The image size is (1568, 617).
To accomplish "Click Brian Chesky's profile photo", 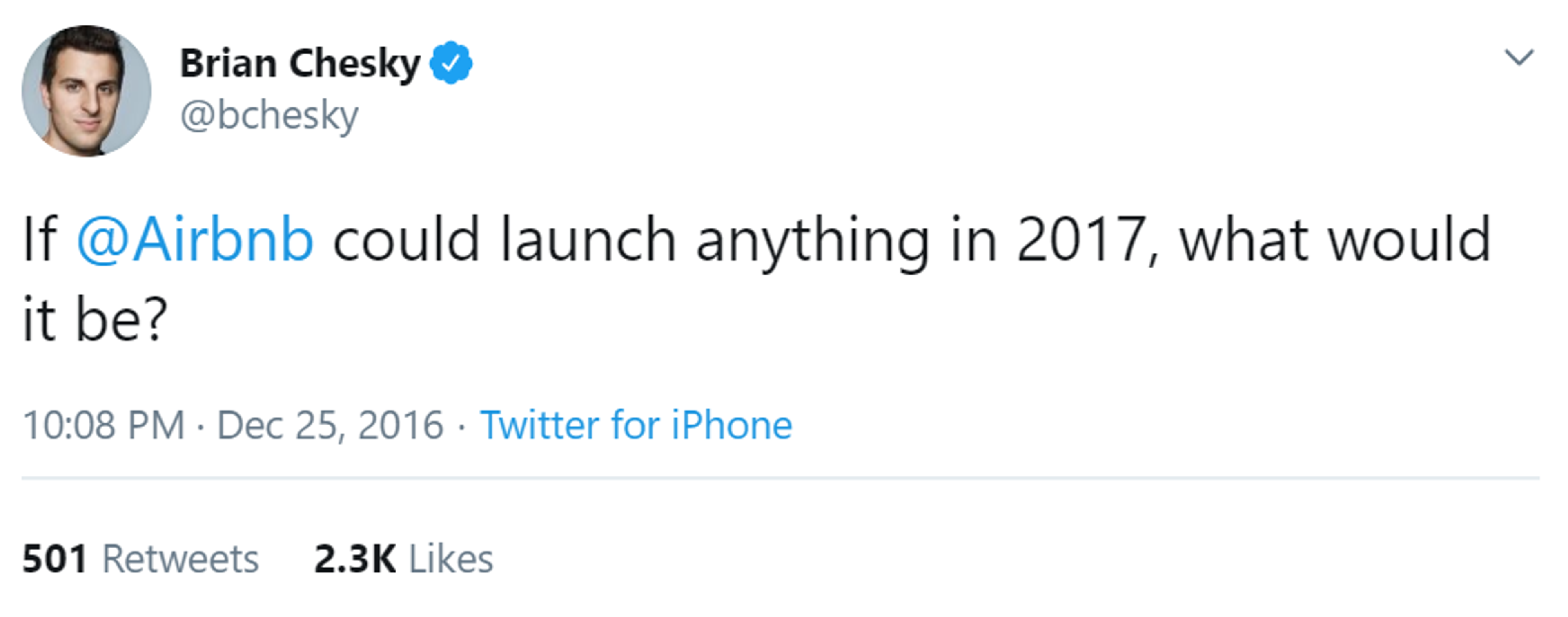I will click(87, 91).
